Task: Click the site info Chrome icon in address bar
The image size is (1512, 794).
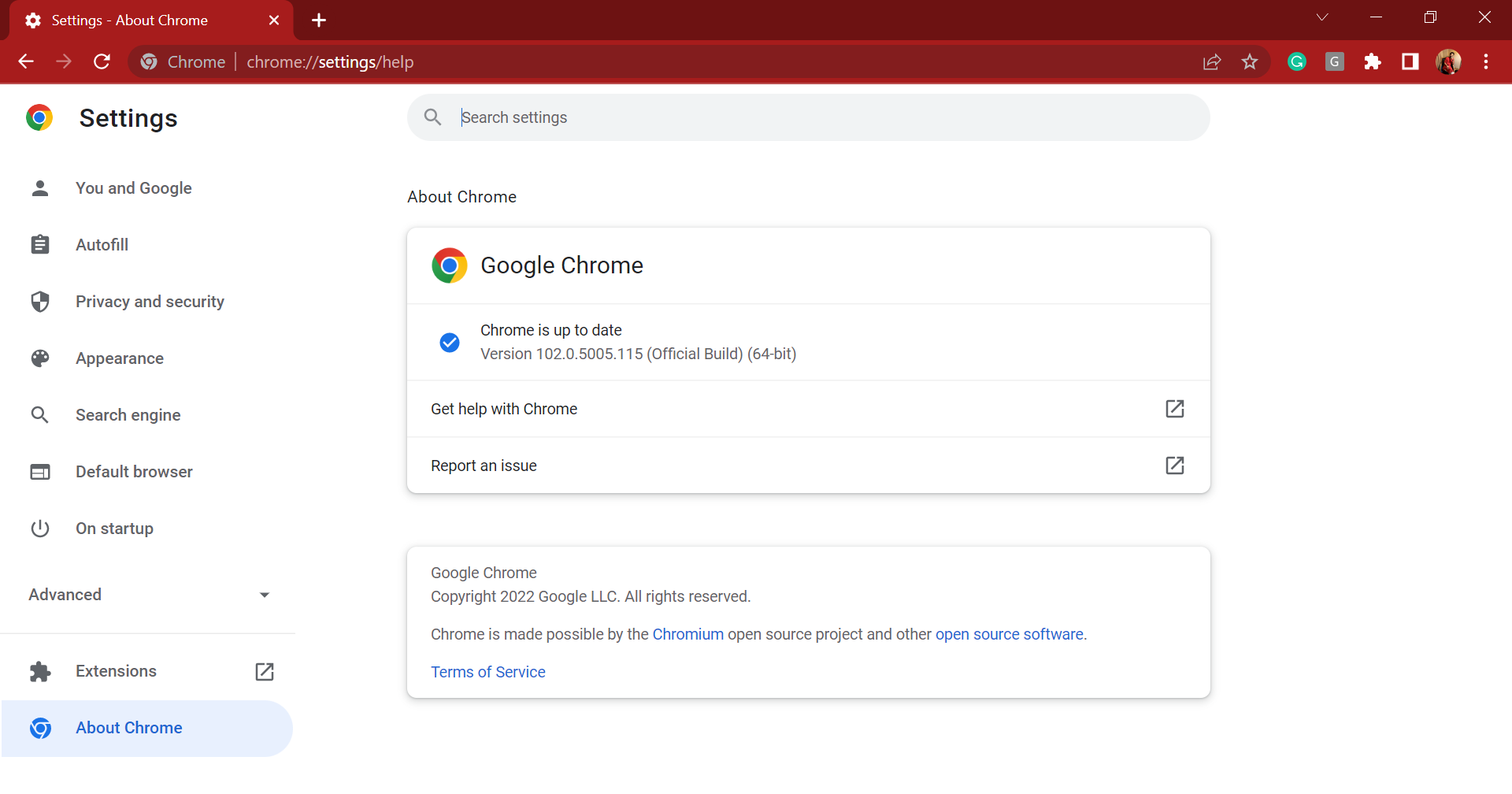Action: point(149,61)
